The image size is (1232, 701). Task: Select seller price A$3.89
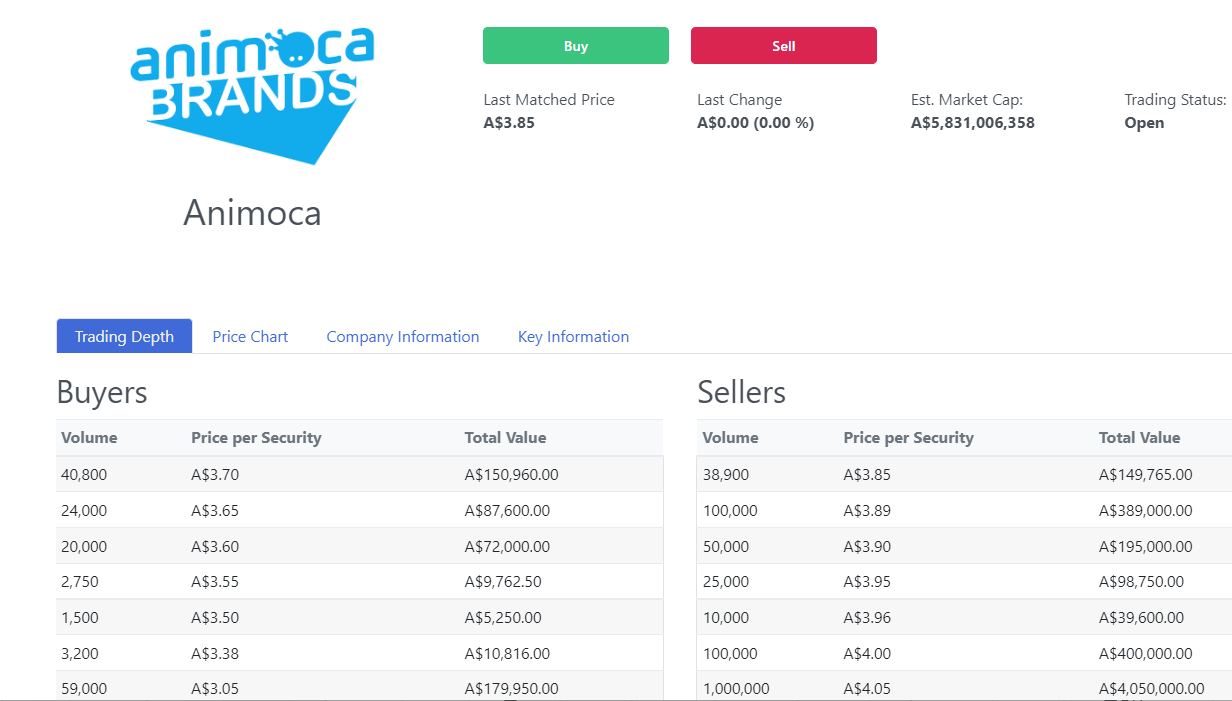pyautogui.click(x=867, y=511)
